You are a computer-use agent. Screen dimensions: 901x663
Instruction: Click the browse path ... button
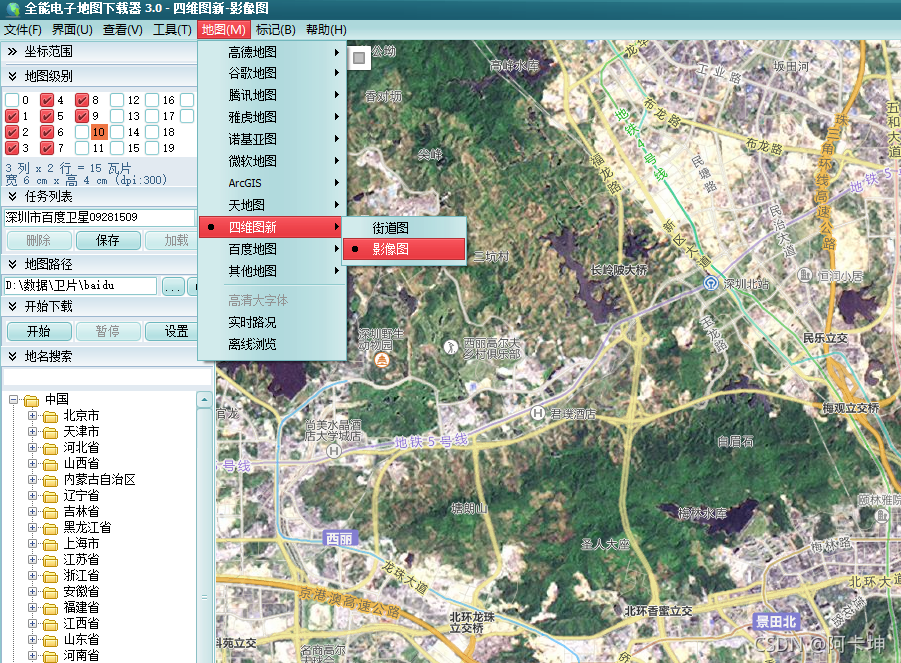pyautogui.click(x=173, y=286)
